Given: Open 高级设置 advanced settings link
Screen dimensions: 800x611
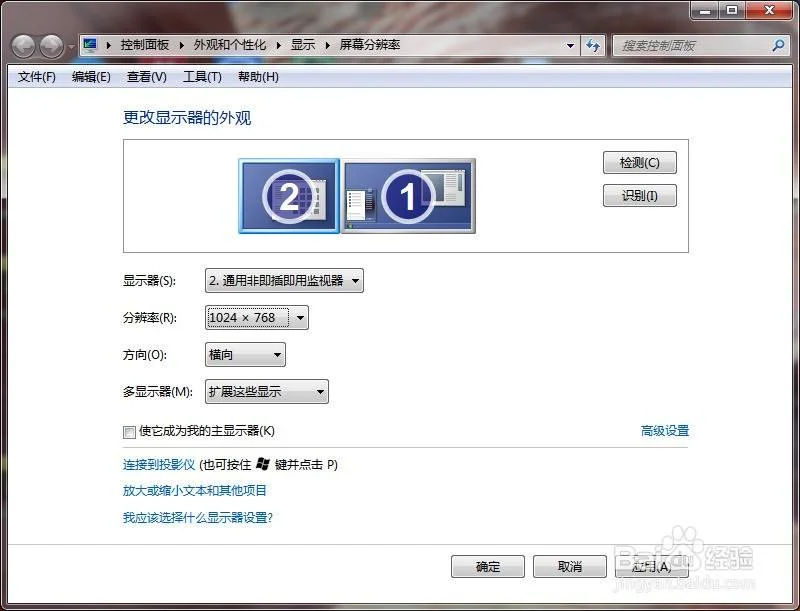Looking at the screenshot, I should click(x=665, y=431).
